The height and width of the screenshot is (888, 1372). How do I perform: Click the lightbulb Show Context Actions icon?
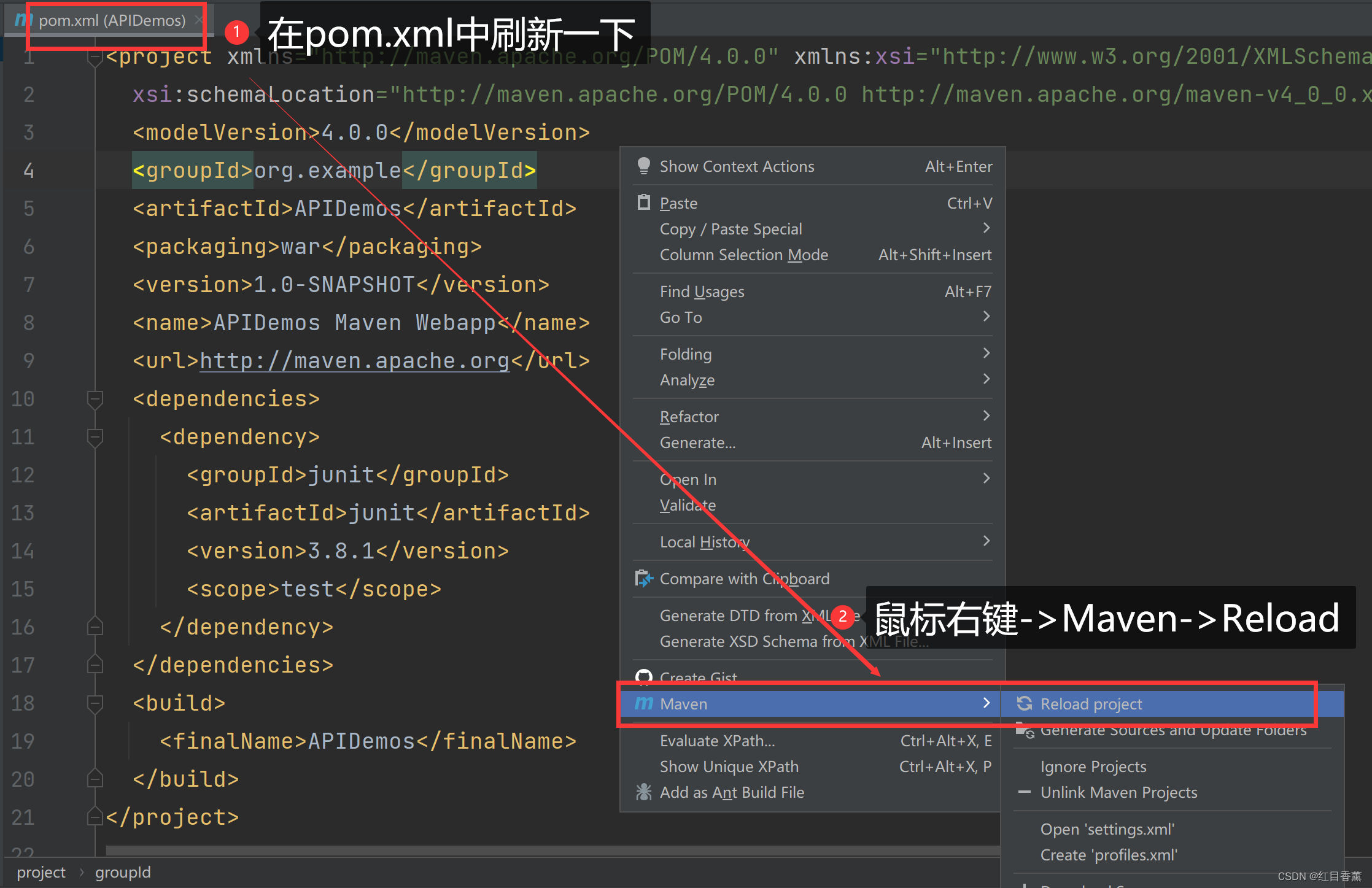pyautogui.click(x=643, y=166)
